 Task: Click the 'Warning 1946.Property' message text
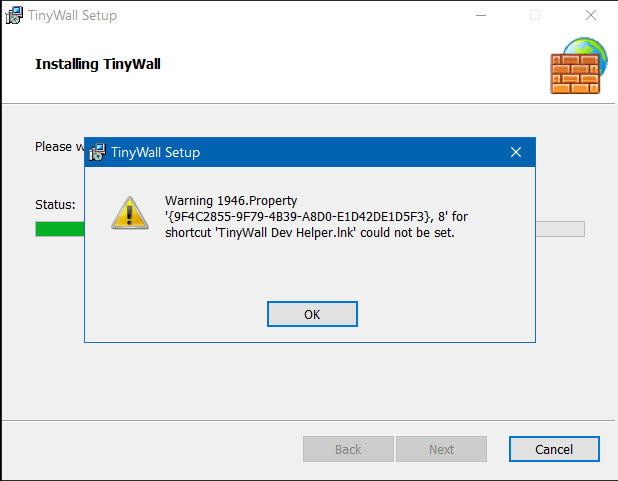pos(231,201)
